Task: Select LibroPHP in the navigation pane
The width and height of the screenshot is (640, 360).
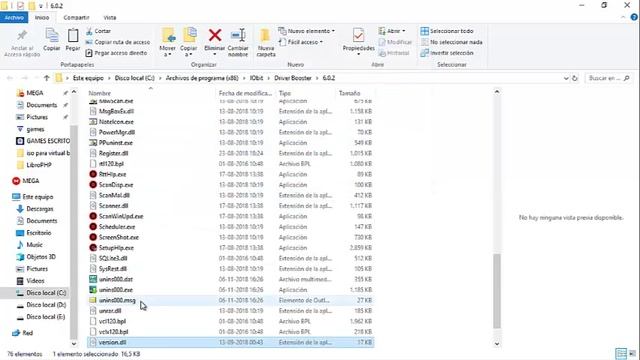Action: pyautogui.click(x=39, y=165)
